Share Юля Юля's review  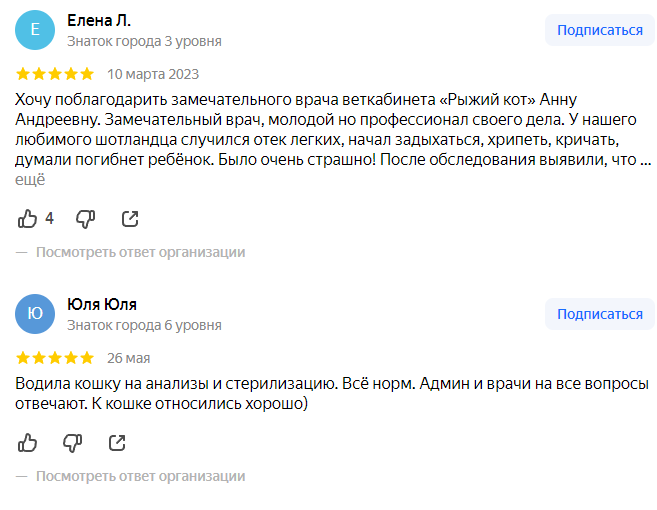[116, 442]
